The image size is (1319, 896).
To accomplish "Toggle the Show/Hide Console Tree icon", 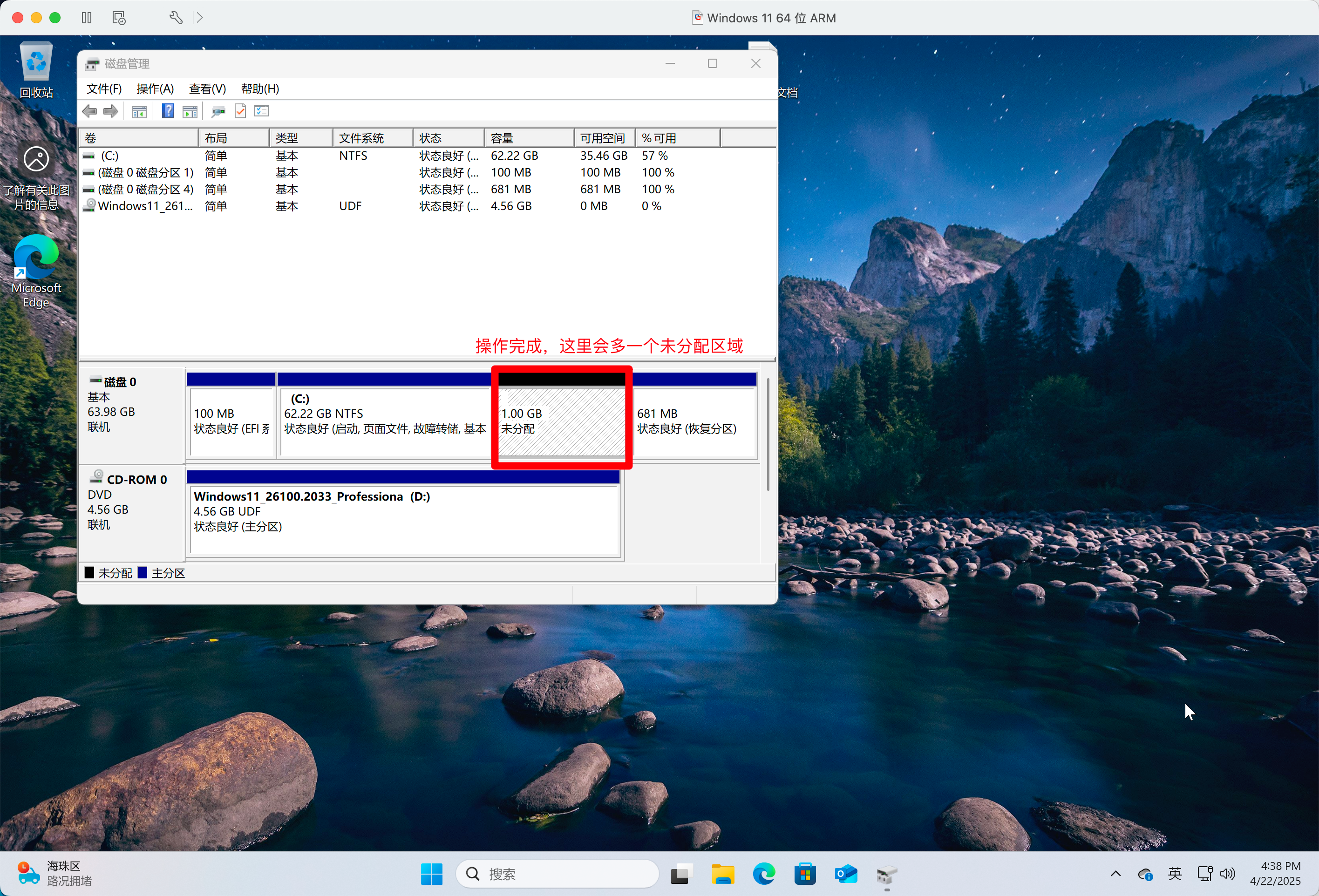I will (x=139, y=112).
